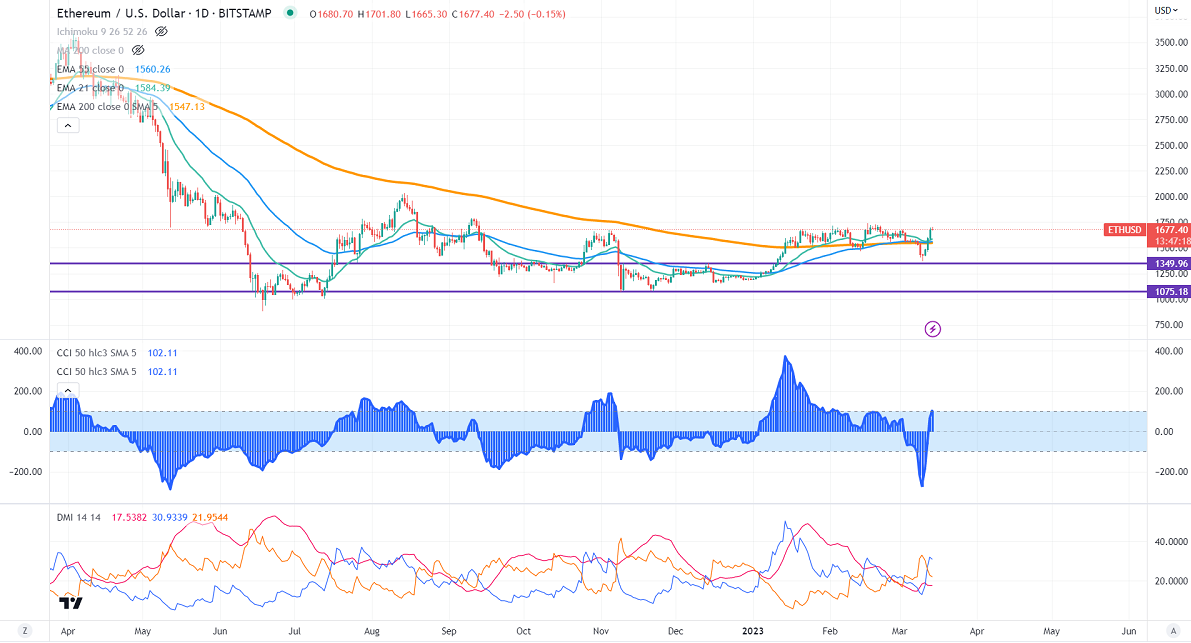The height and width of the screenshot is (643, 1191).
Task: Show the hidden Ichimoku indicator via eye icon
Action: coord(161,32)
